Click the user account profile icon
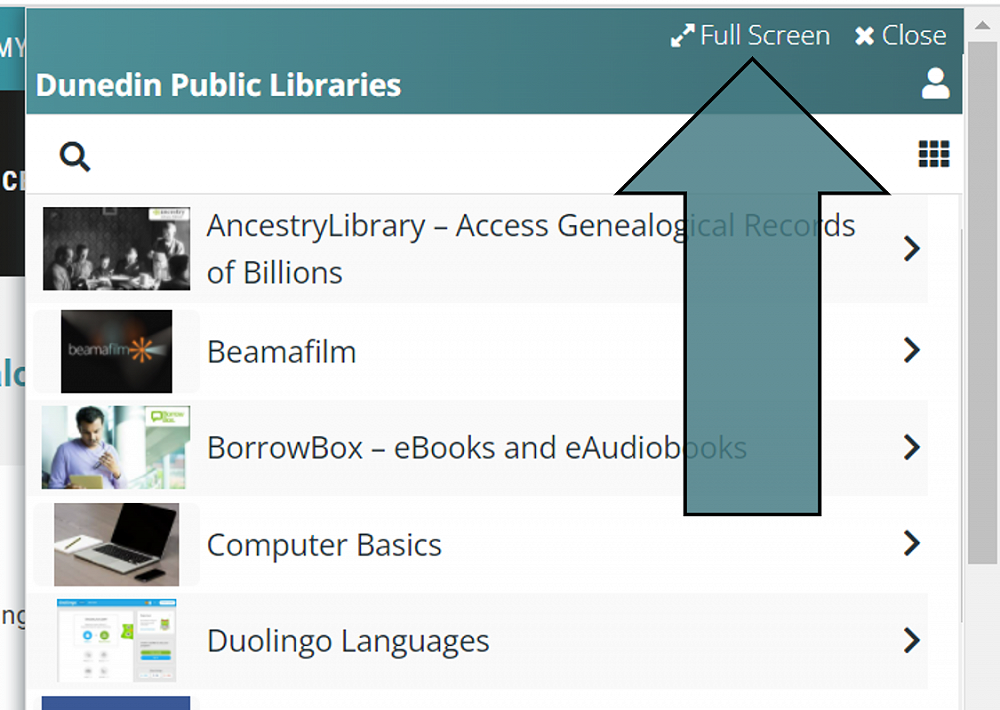This screenshot has width=1000, height=710. pos(935,83)
